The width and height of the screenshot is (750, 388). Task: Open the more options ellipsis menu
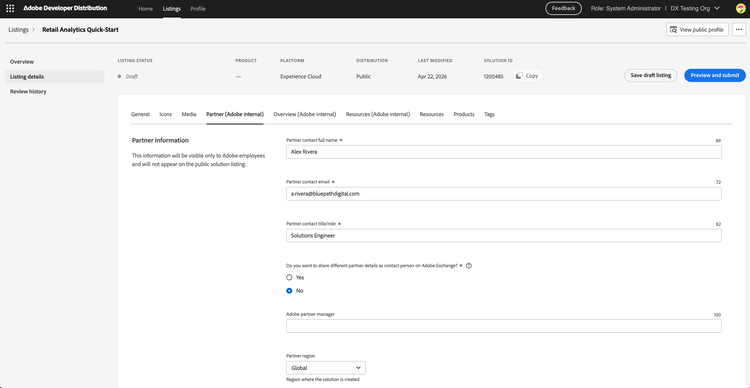pyautogui.click(x=739, y=30)
